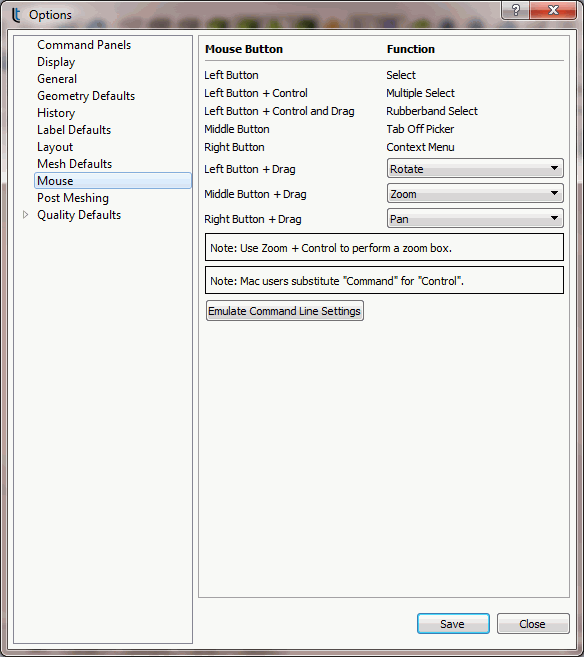Open the Display options category

[56, 62]
